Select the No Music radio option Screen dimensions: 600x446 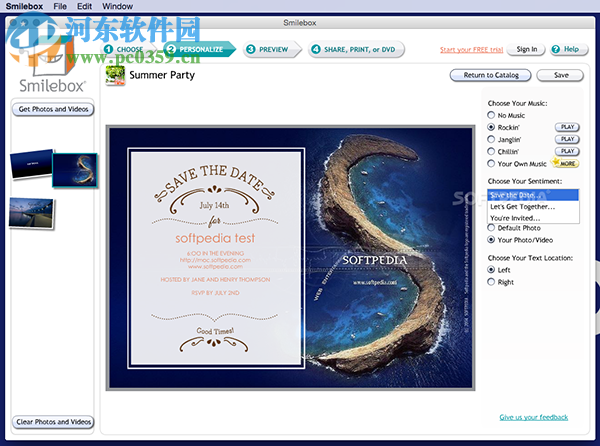pos(491,115)
